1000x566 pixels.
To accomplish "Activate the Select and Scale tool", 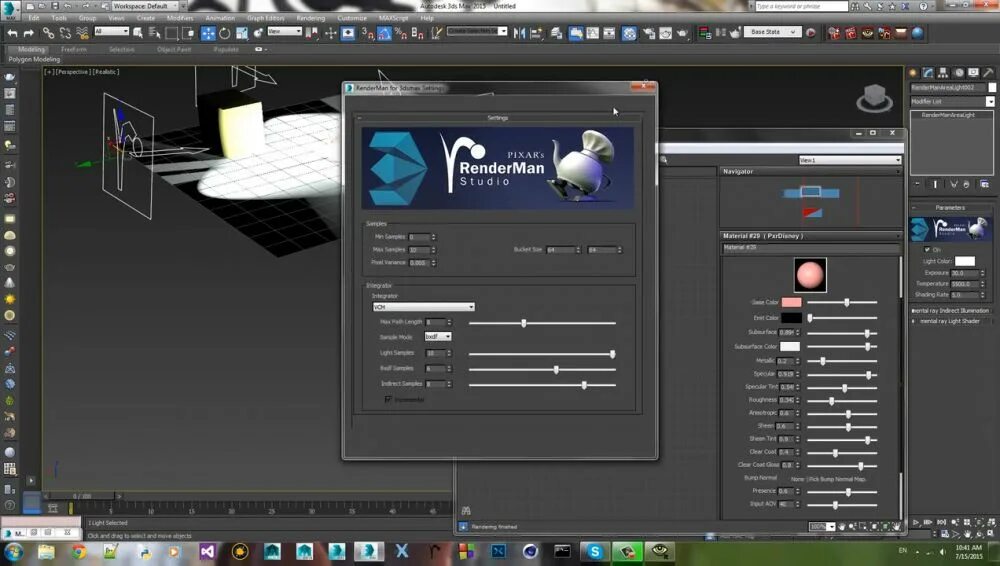I will pos(242,33).
